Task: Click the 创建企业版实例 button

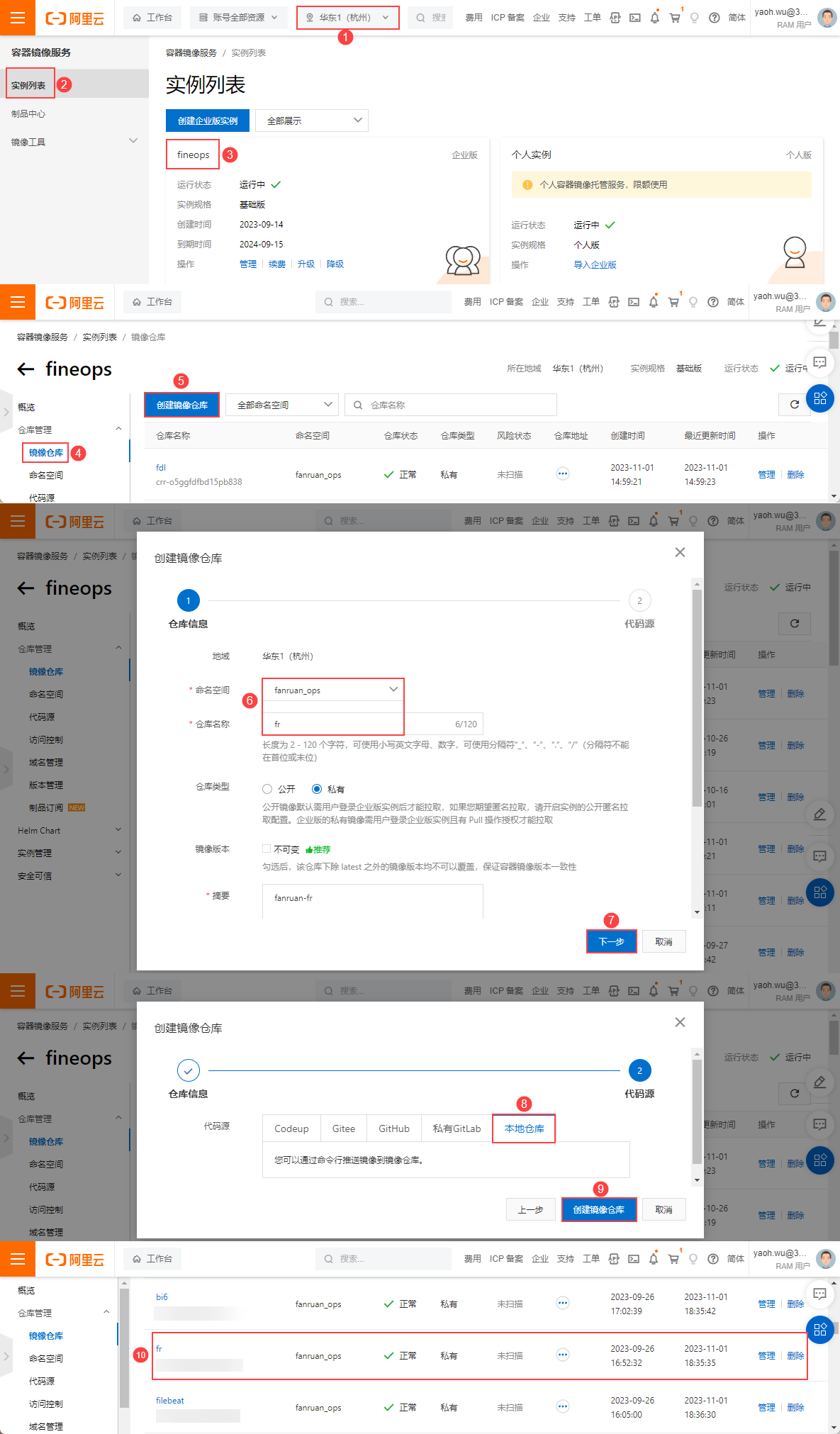Action: [208, 121]
